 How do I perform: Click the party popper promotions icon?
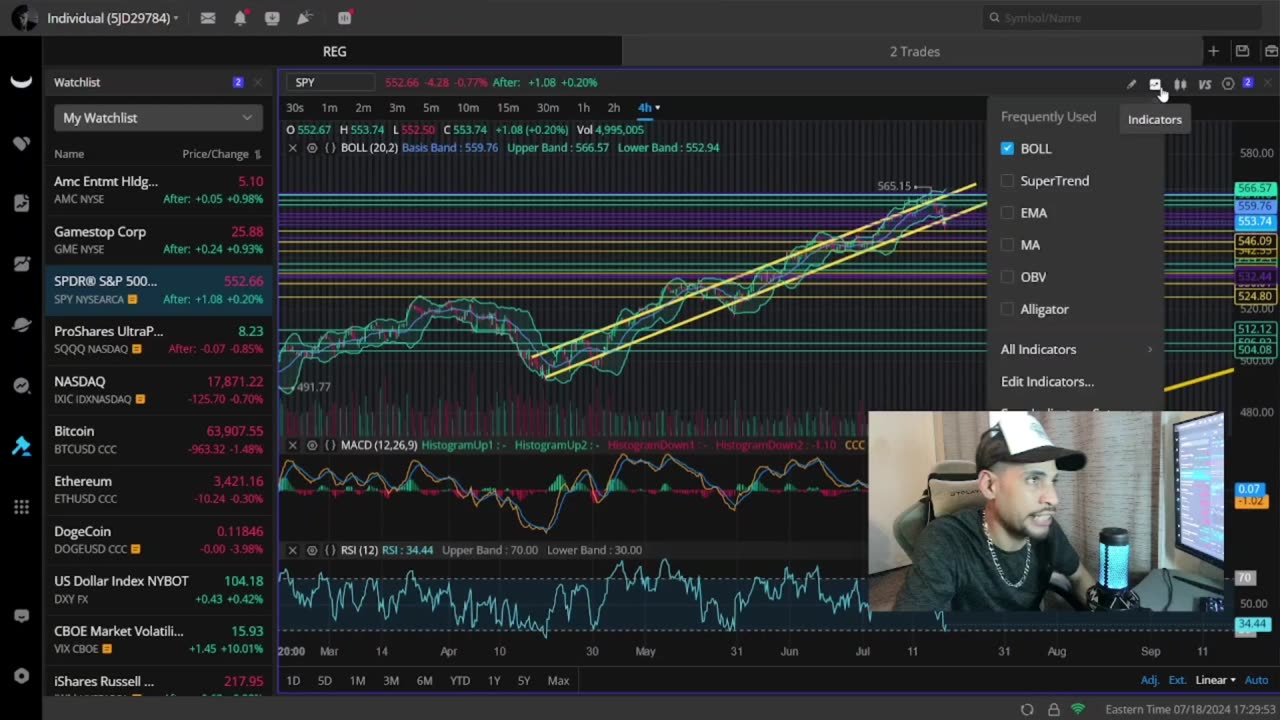click(x=305, y=18)
